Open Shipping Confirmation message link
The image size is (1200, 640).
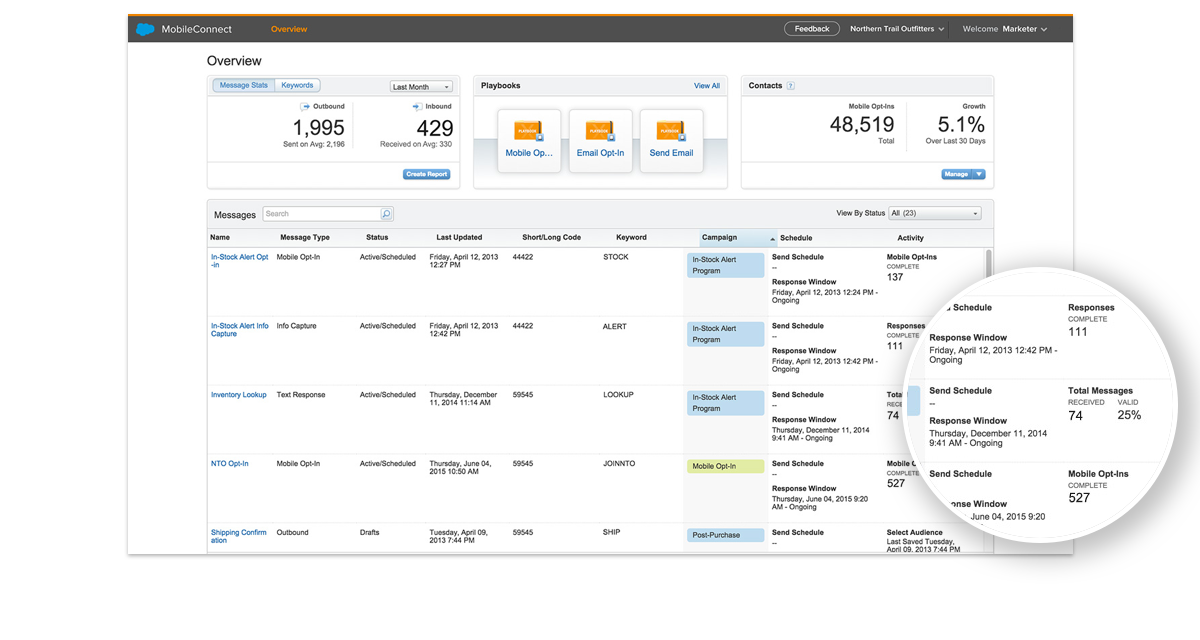coord(239,537)
